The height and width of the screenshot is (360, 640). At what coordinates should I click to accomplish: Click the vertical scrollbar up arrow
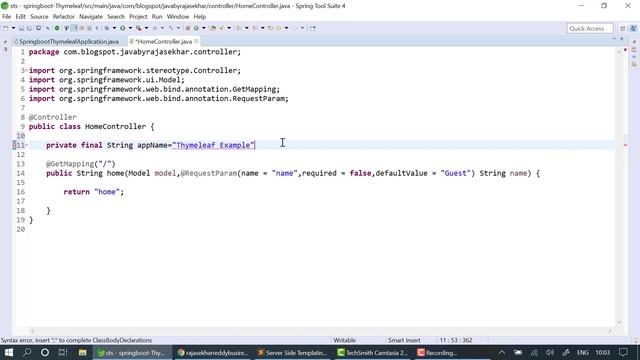[x=619, y=51]
